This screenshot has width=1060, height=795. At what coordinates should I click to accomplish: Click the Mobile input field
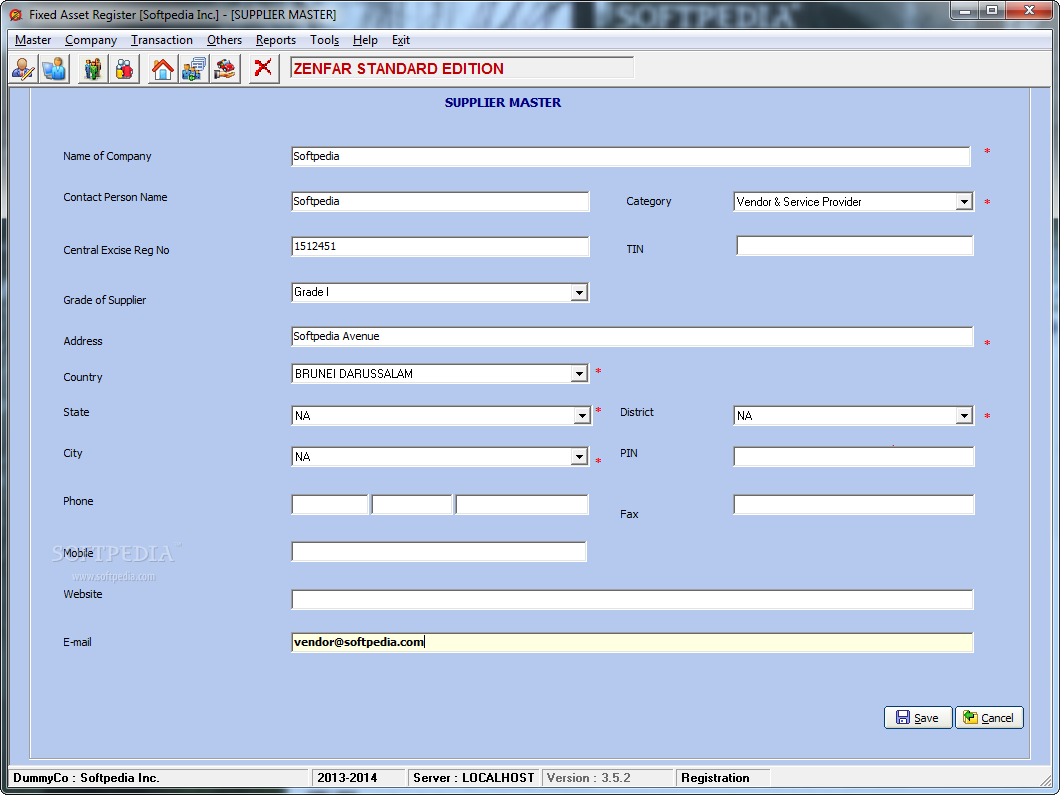pyautogui.click(x=439, y=552)
